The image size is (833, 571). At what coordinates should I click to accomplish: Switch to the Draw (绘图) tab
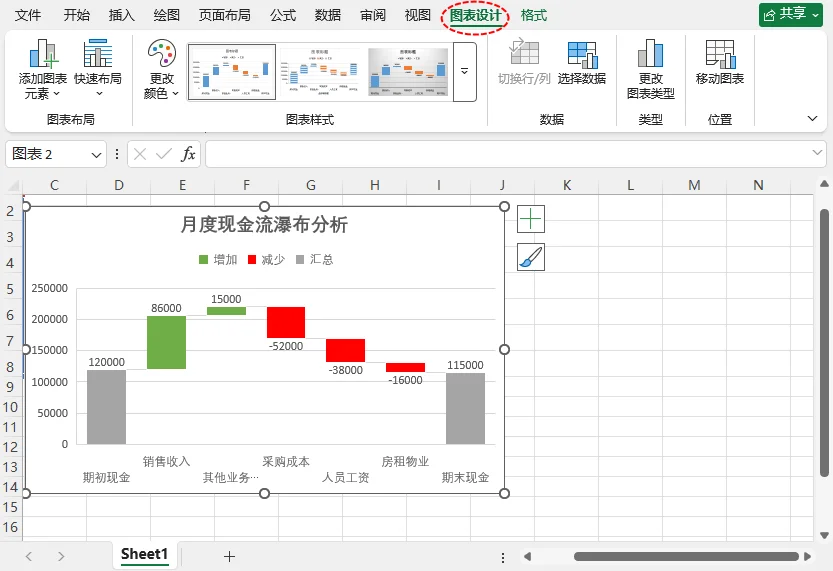click(x=167, y=15)
